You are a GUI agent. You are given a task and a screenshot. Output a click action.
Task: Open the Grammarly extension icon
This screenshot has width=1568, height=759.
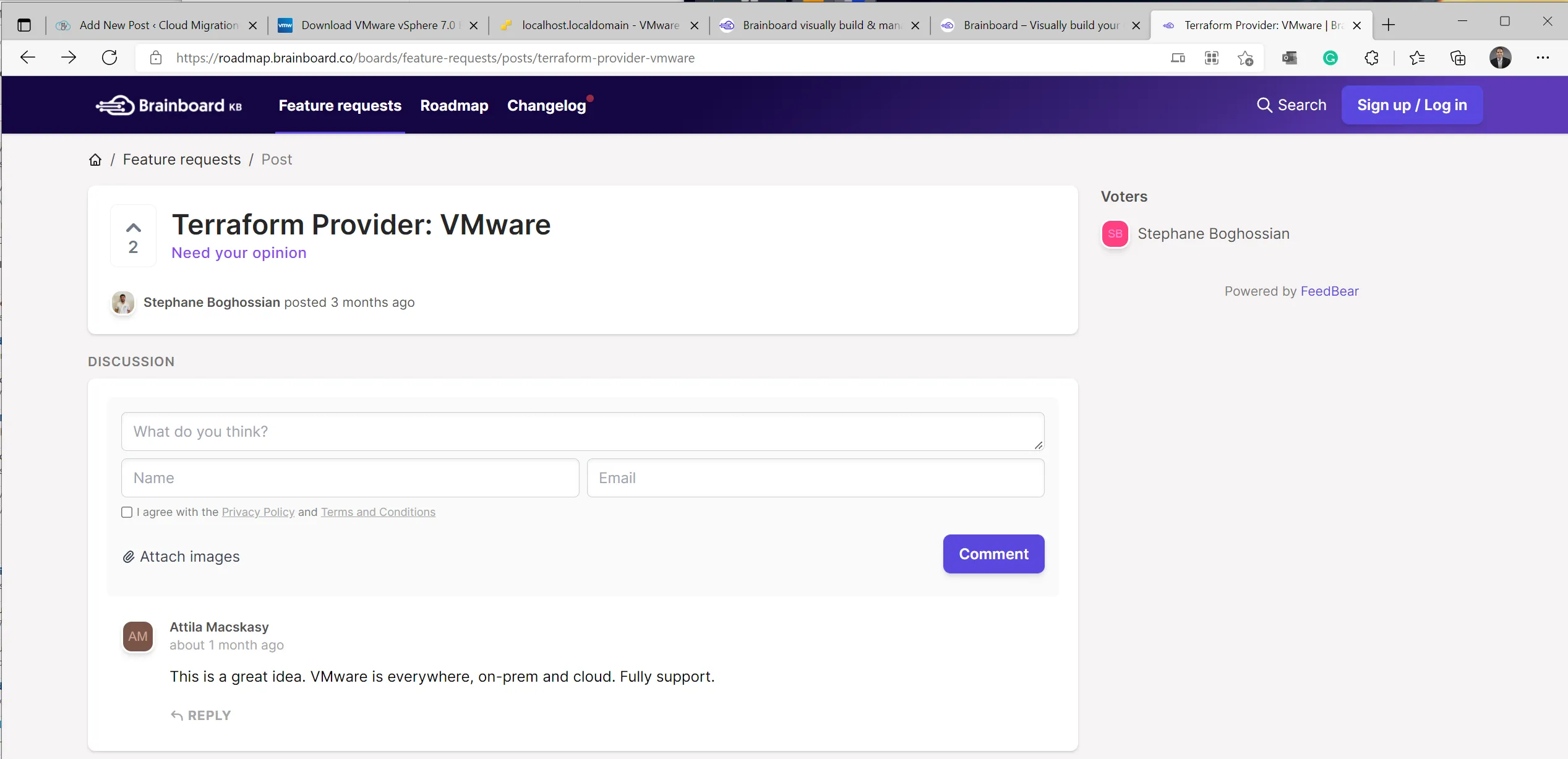point(1330,58)
